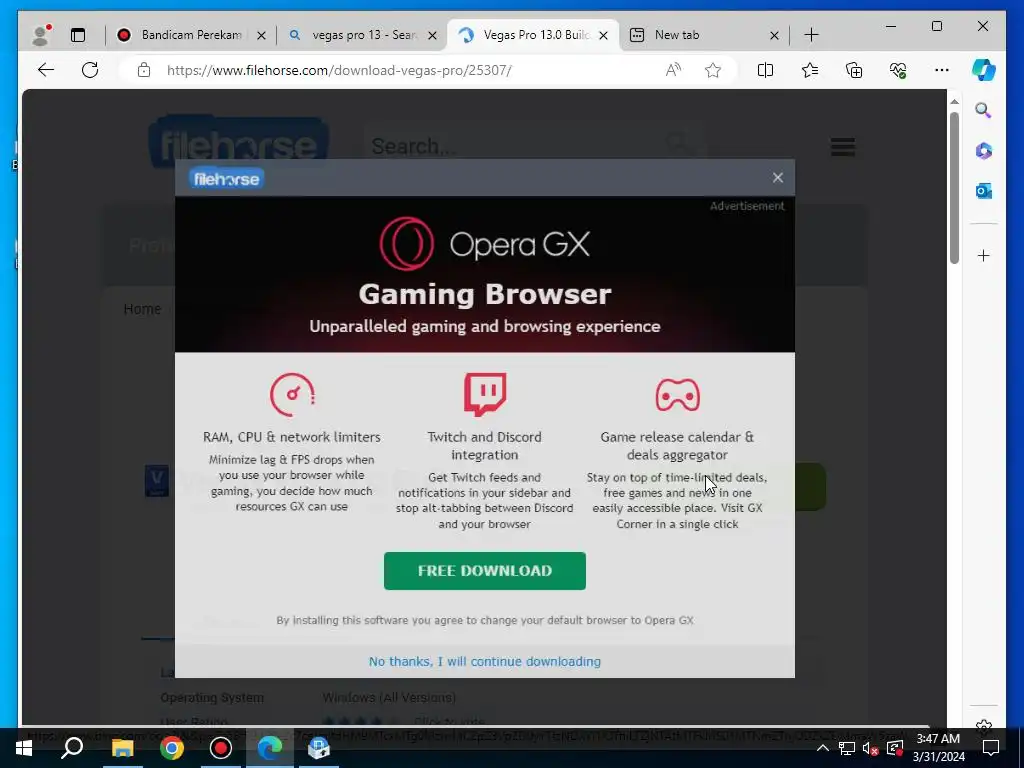The image size is (1024, 768).
Task: Open File Explorer from taskbar
Action: pos(122,748)
